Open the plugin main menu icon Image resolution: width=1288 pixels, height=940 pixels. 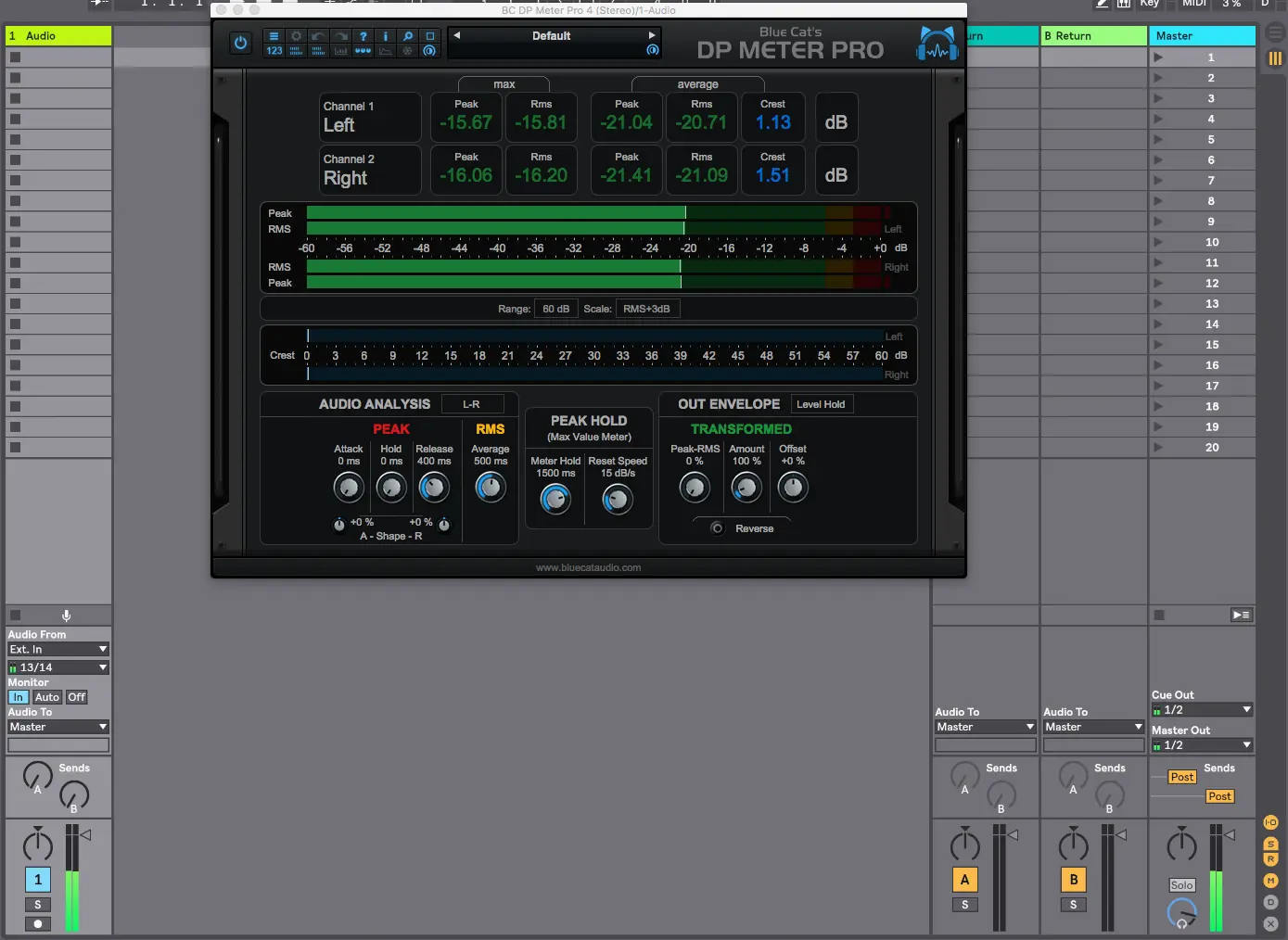point(274,36)
